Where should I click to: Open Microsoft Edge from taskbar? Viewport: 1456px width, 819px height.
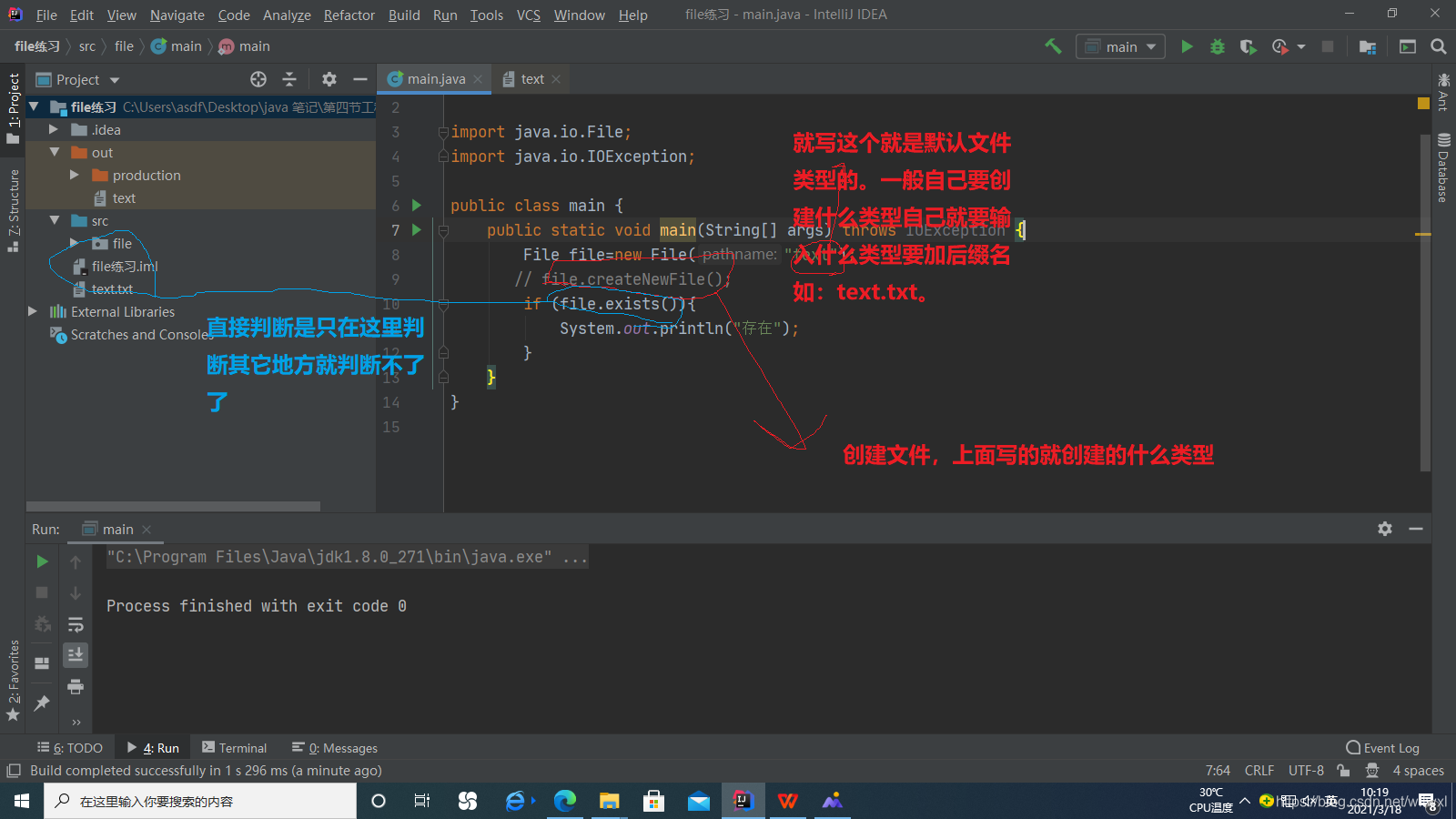pyautogui.click(x=565, y=801)
